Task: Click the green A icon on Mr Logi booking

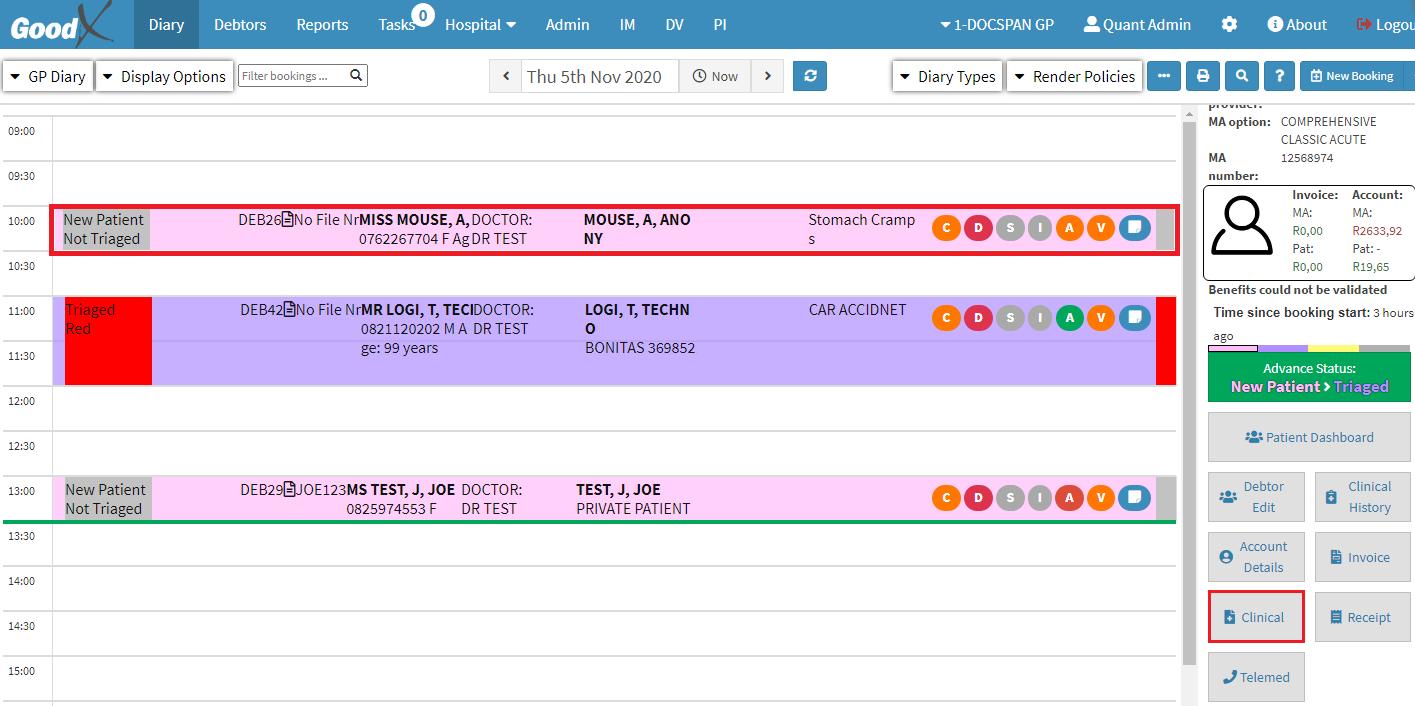Action: point(1070,318)
